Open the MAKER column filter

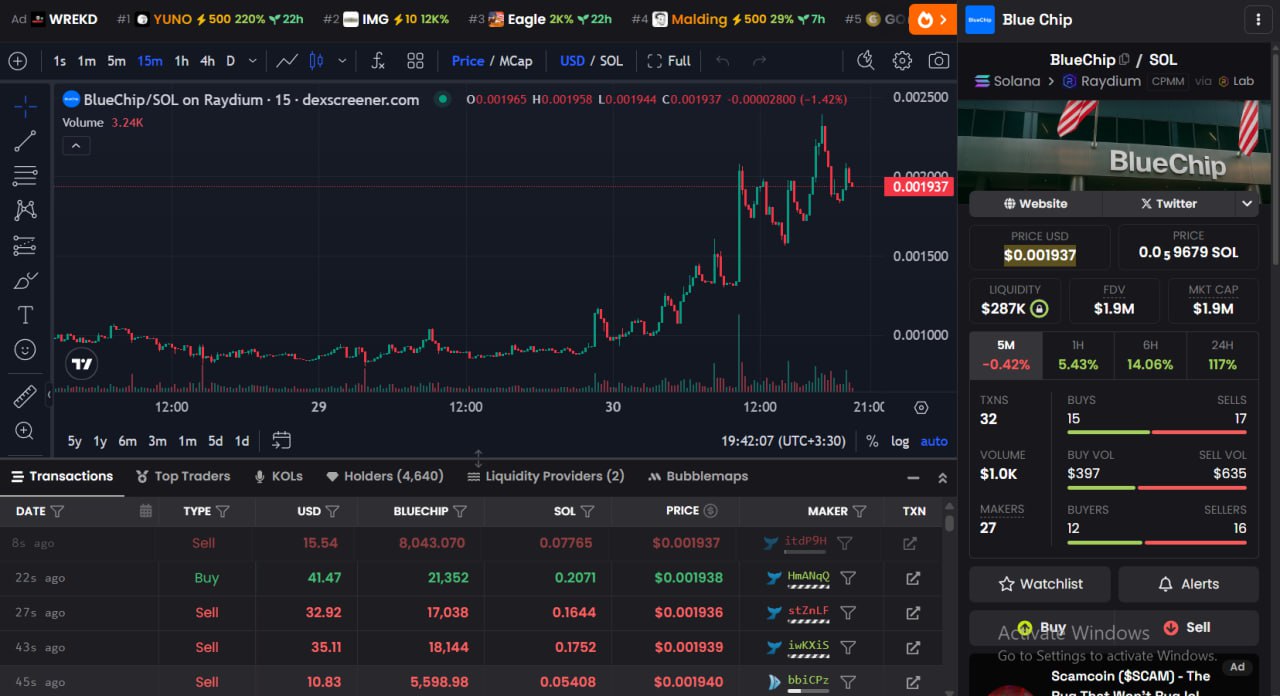point(858,511)
